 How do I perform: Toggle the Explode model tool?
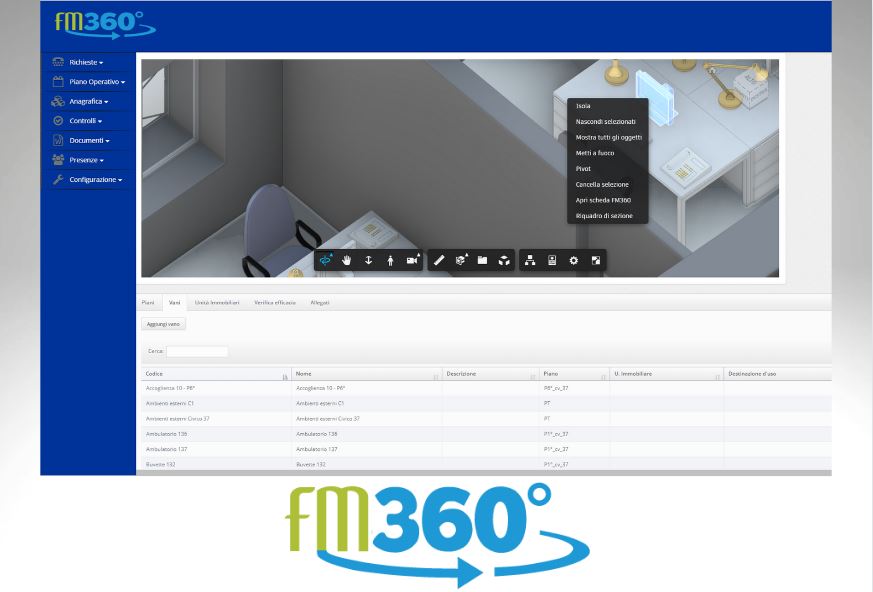tap(505, 260)
